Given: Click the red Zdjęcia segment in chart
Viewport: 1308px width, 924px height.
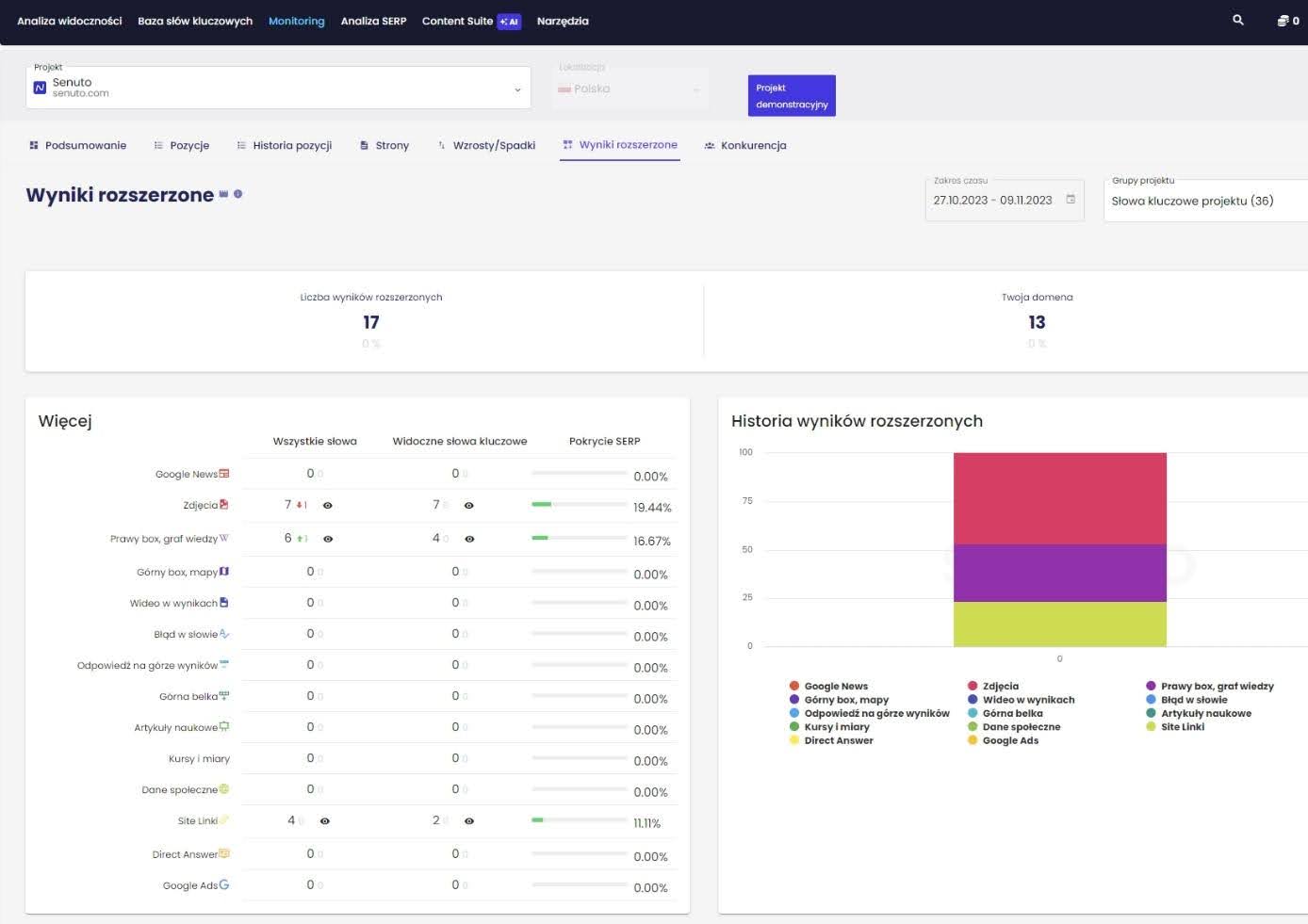Looking at the screenshot, I should (1060, 498).
